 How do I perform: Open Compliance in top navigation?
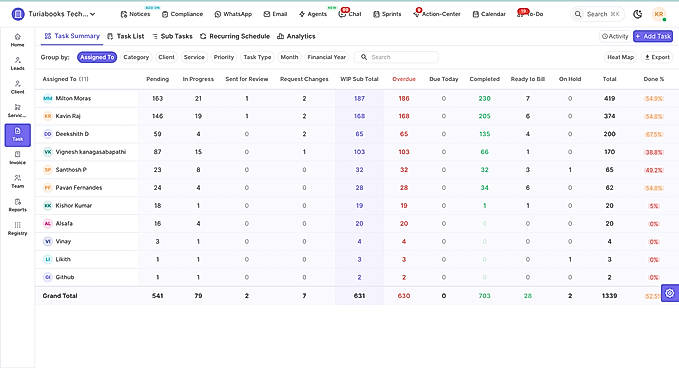click(x=182, y=14)
